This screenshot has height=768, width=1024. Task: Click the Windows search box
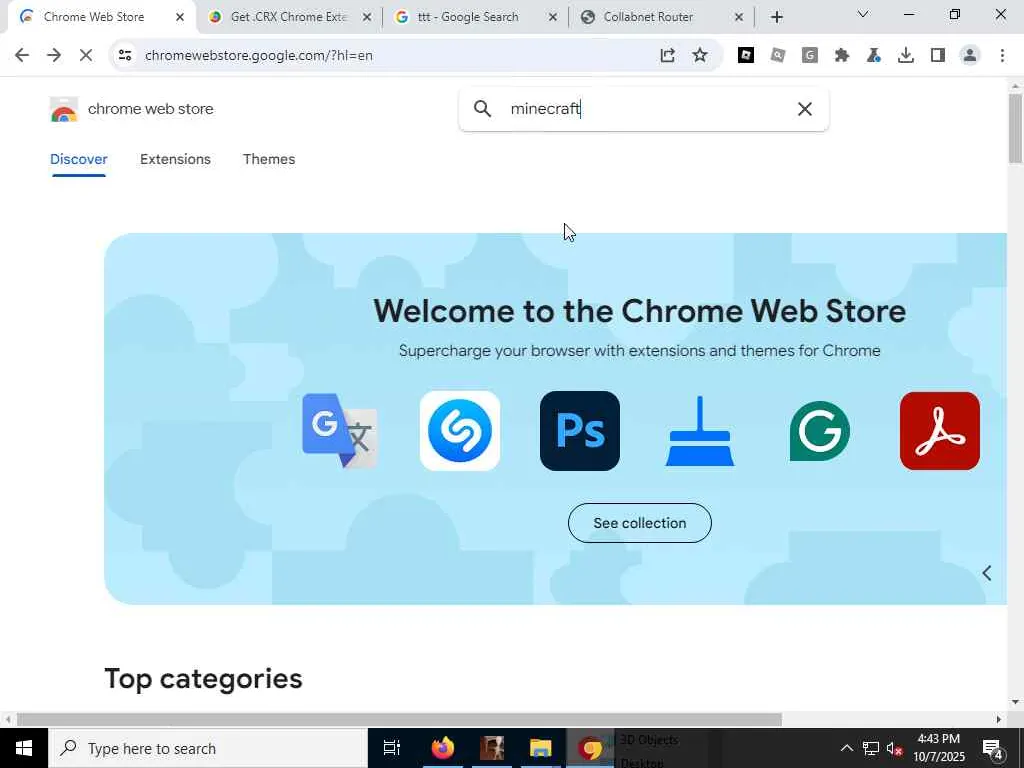tap(208, 748)
